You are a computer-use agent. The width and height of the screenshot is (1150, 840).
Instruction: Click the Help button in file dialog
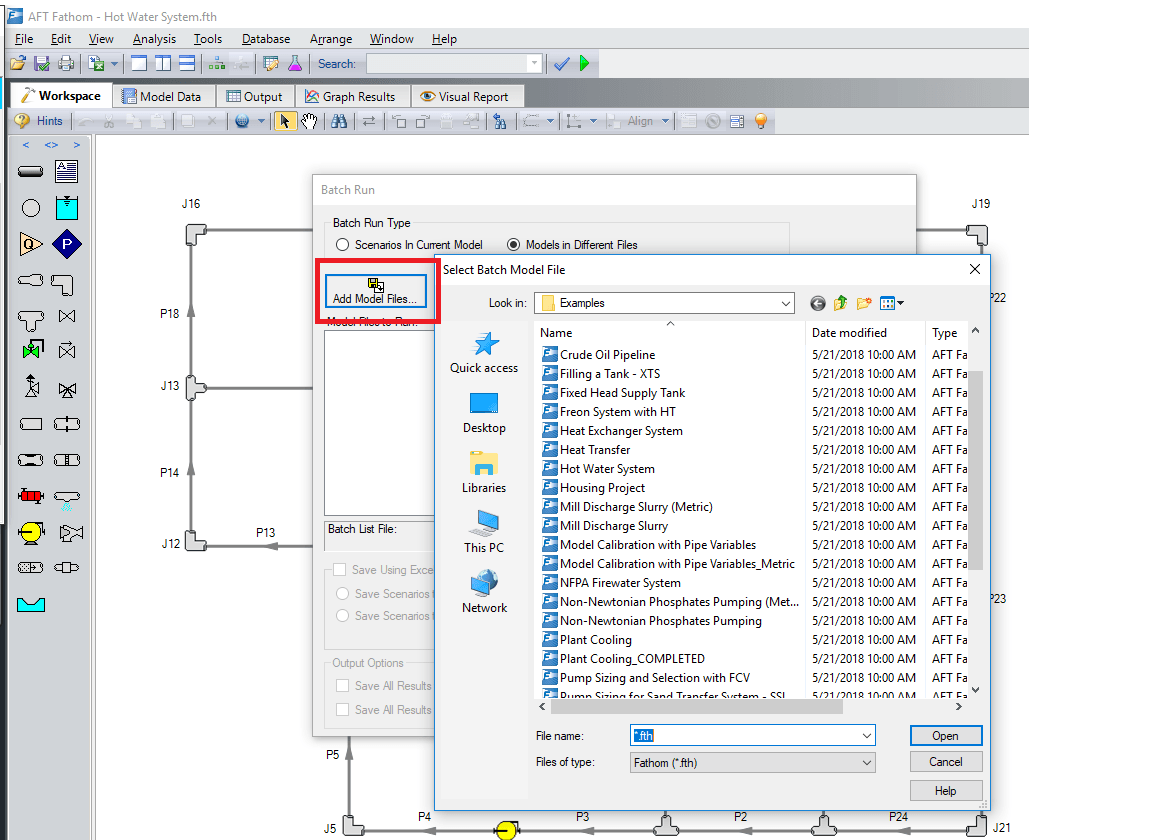(x=945, y=791)
